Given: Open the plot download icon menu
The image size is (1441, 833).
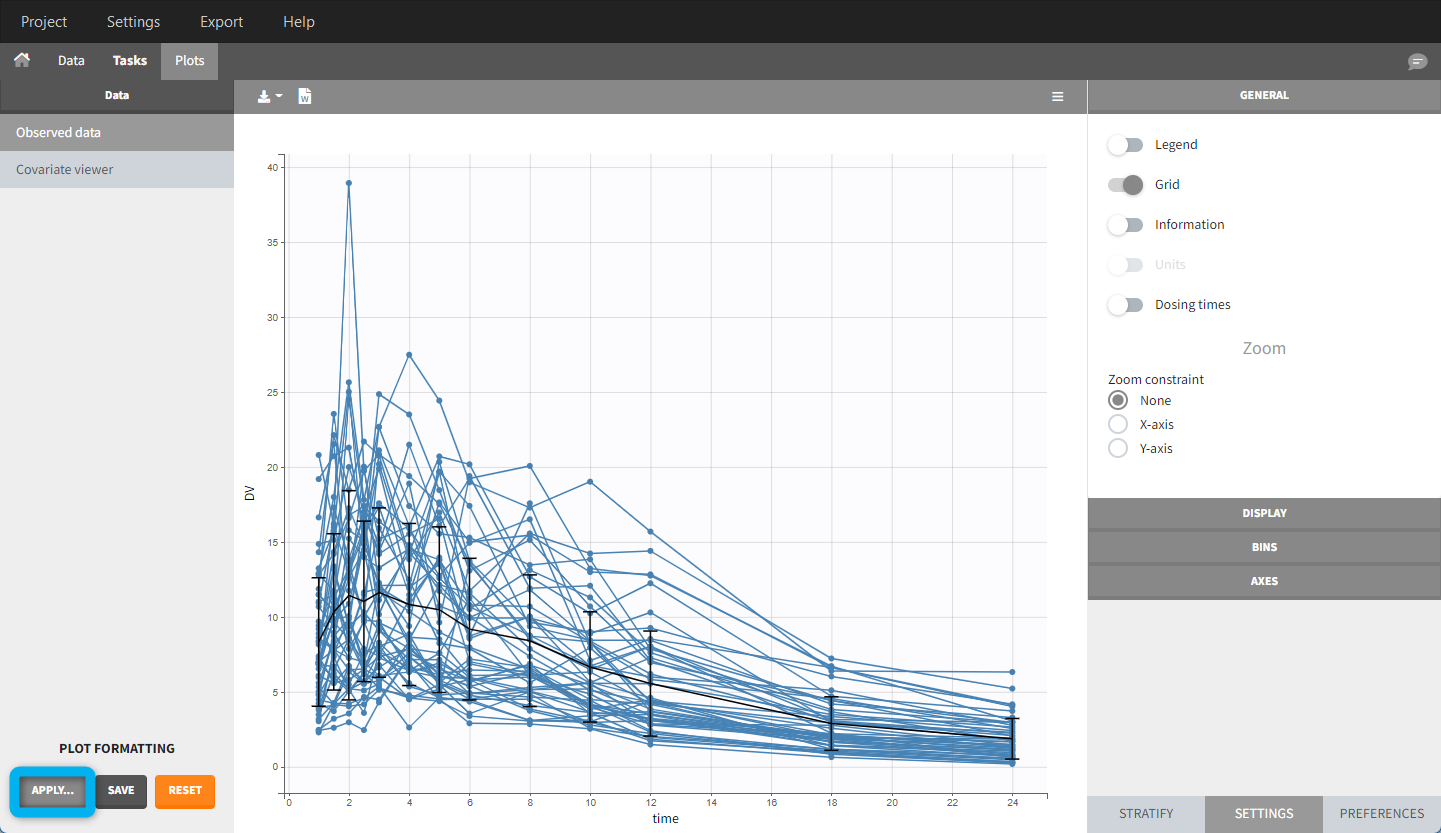Looking at the screenshot, I should coord(269,97).
